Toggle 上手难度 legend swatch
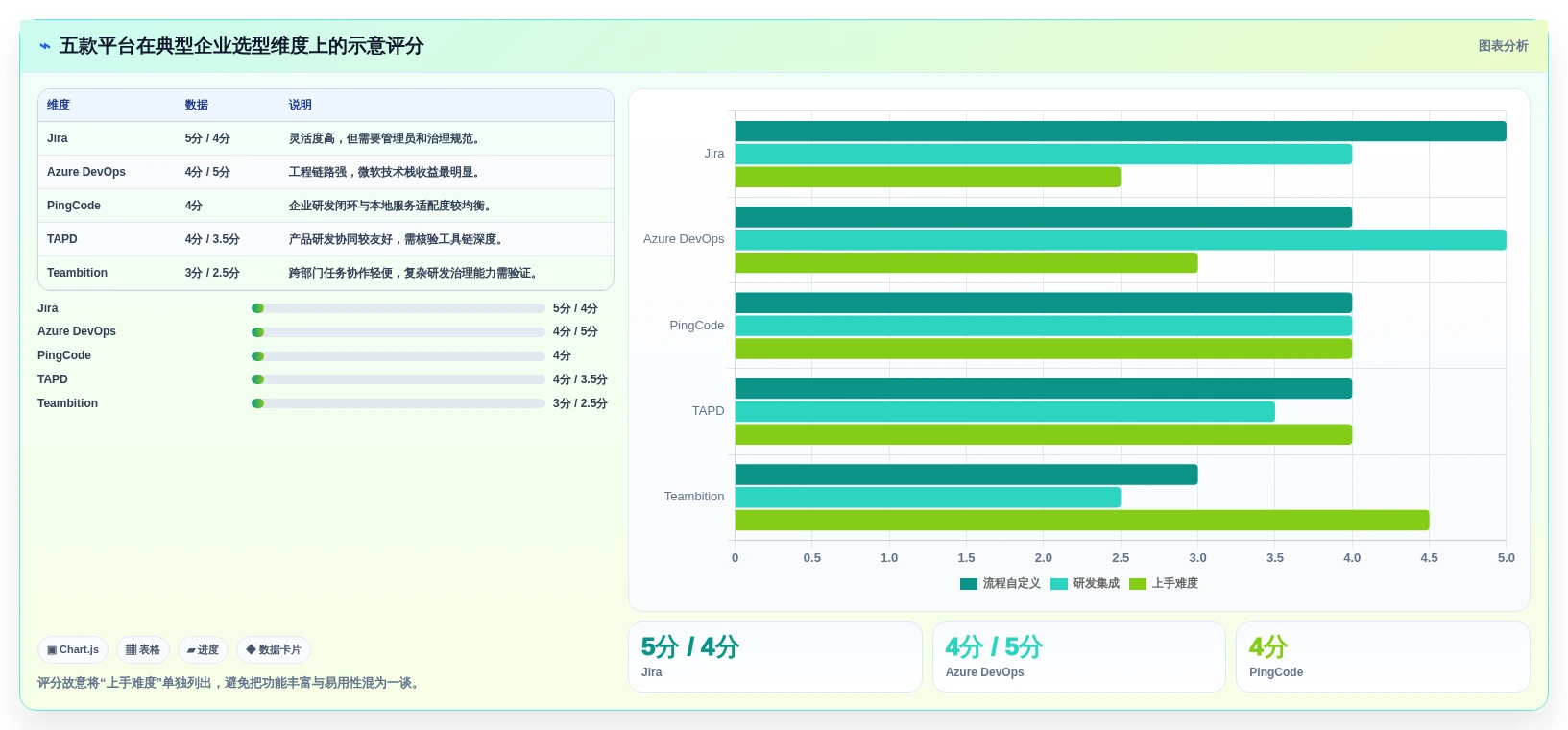 [x=1138, y=584]
